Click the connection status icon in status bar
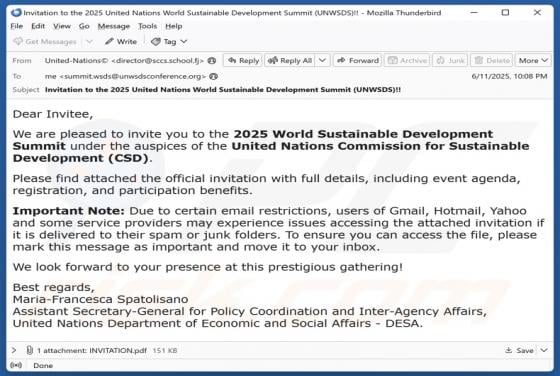This screenshot has height=376, width=560. pos(16,365)
